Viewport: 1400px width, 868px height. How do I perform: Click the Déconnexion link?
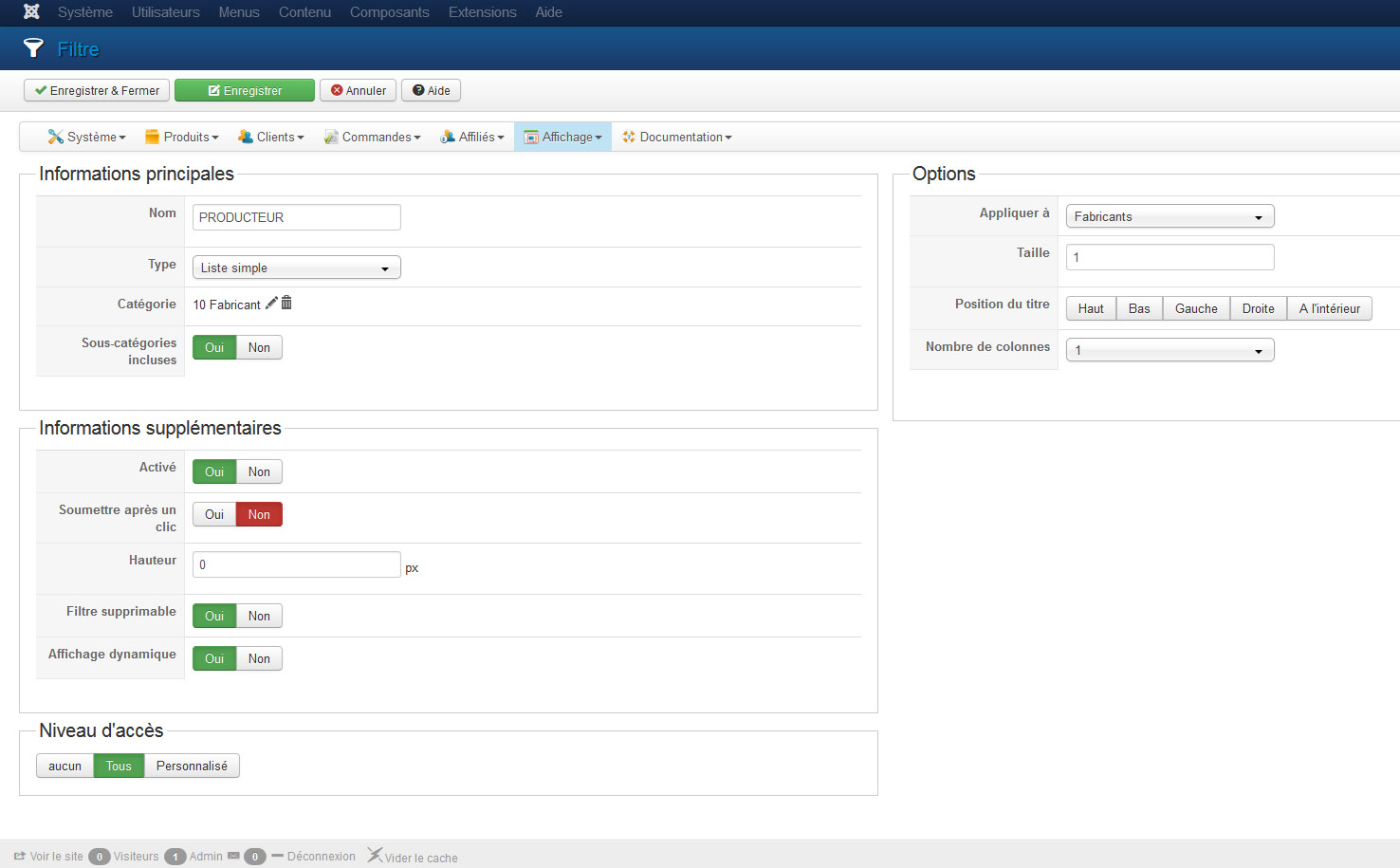pyautogui.click(x=321, y=856)
